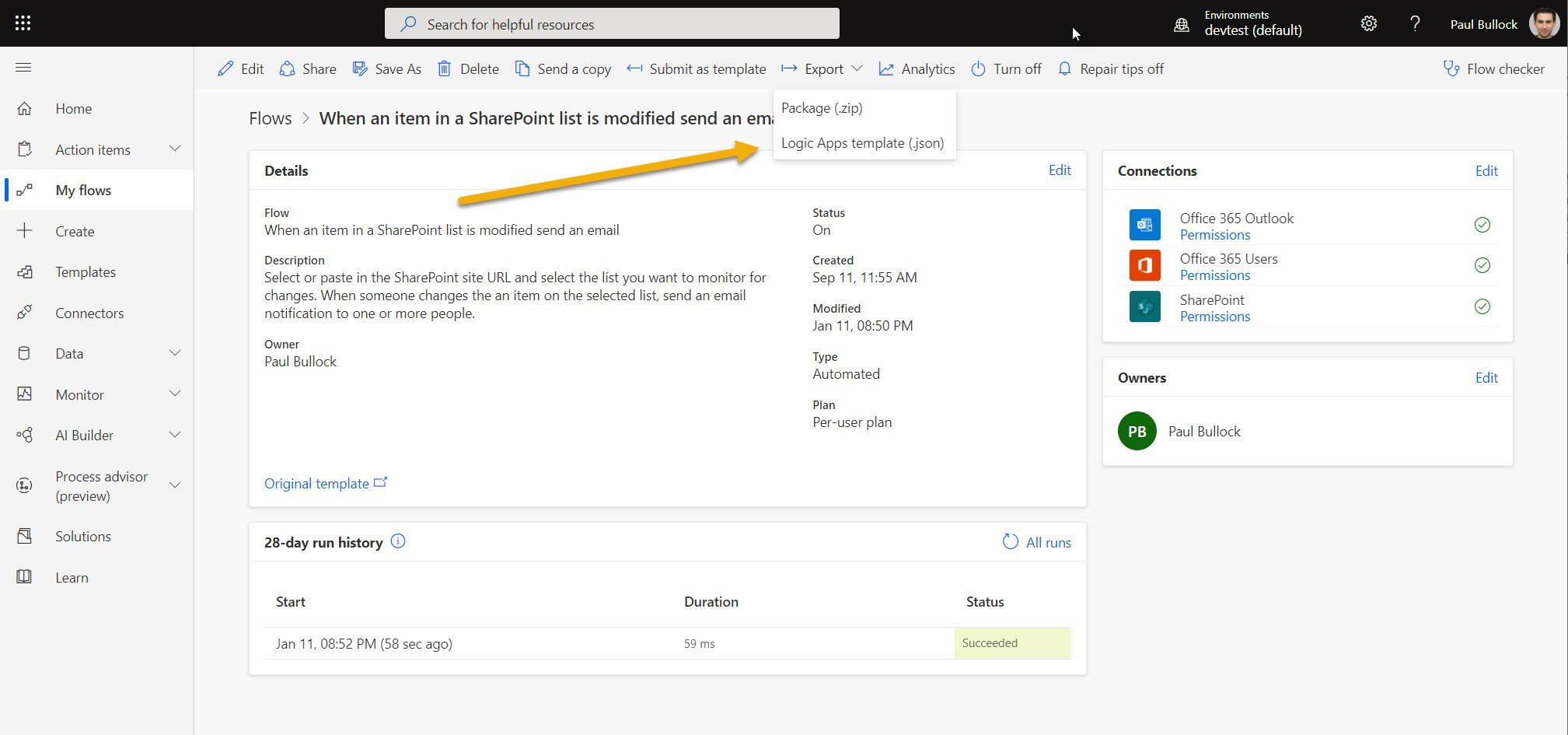Click the SharePoint connector icon
Image resolution: width=1568 pixels, height=735 pixels.
click(1144, 306)
